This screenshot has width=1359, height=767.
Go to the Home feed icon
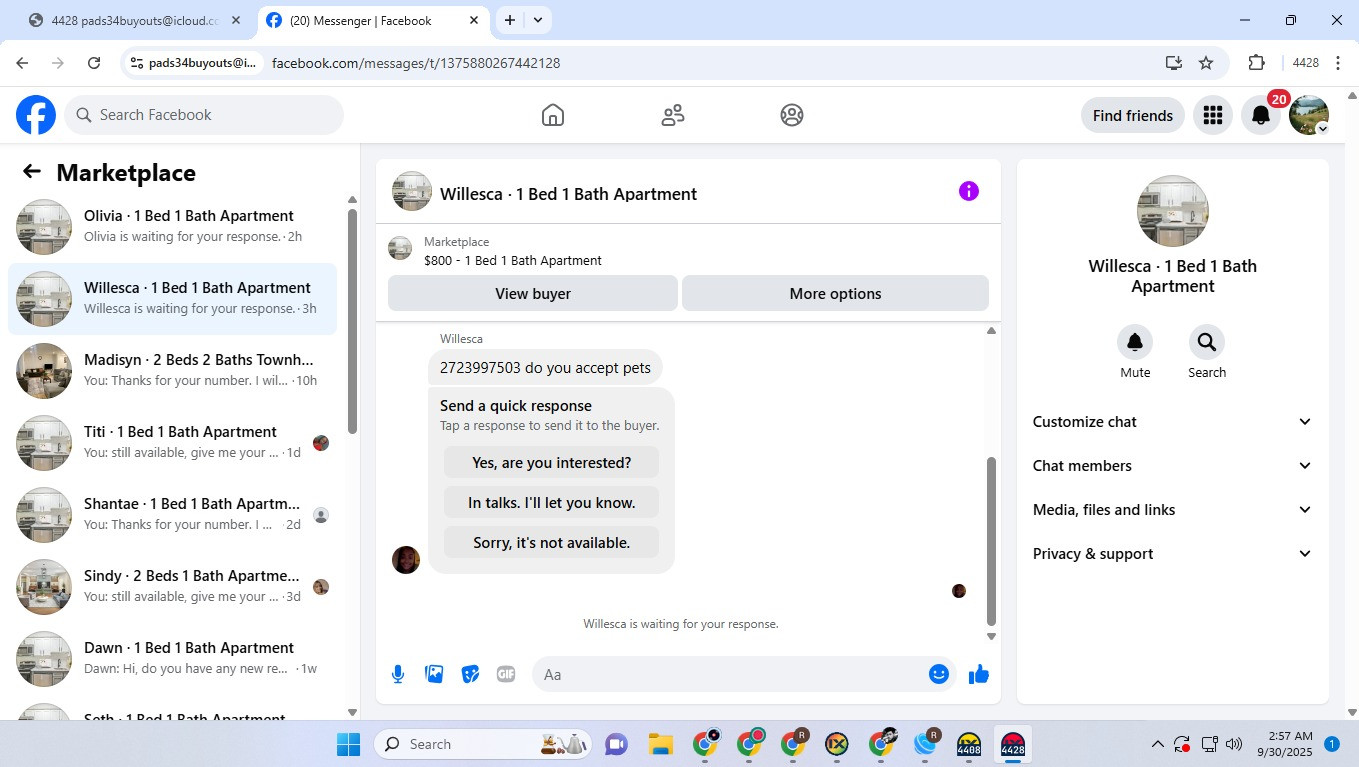[x=553, y=115]
